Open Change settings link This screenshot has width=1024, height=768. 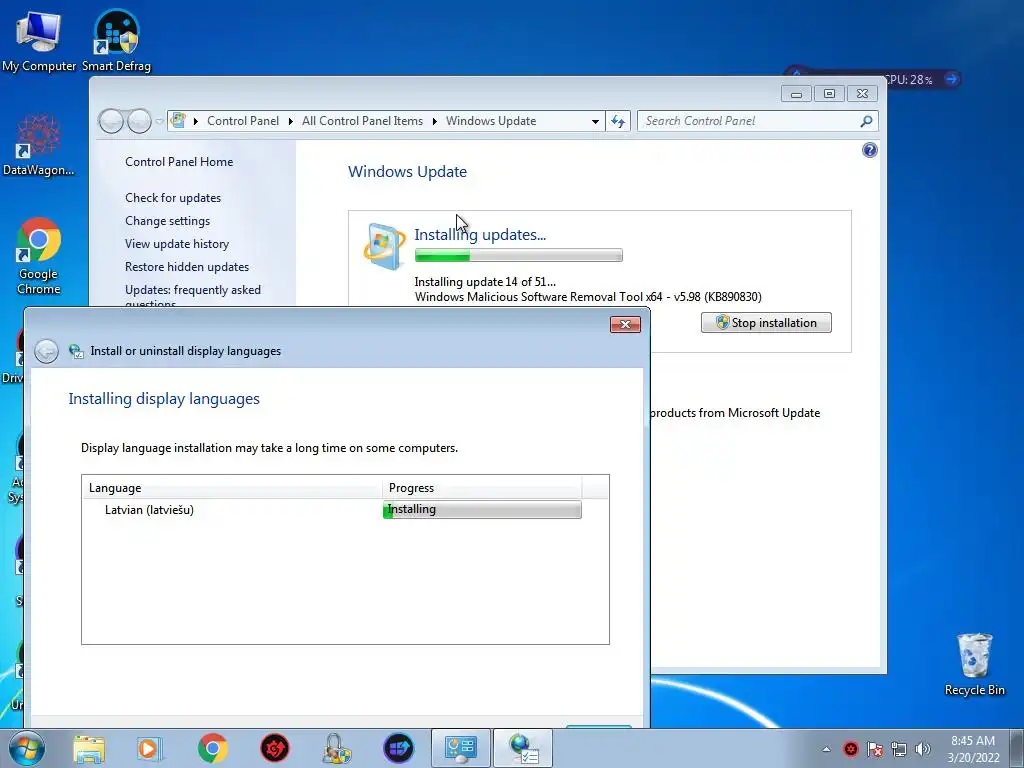[x=167, y=221]
